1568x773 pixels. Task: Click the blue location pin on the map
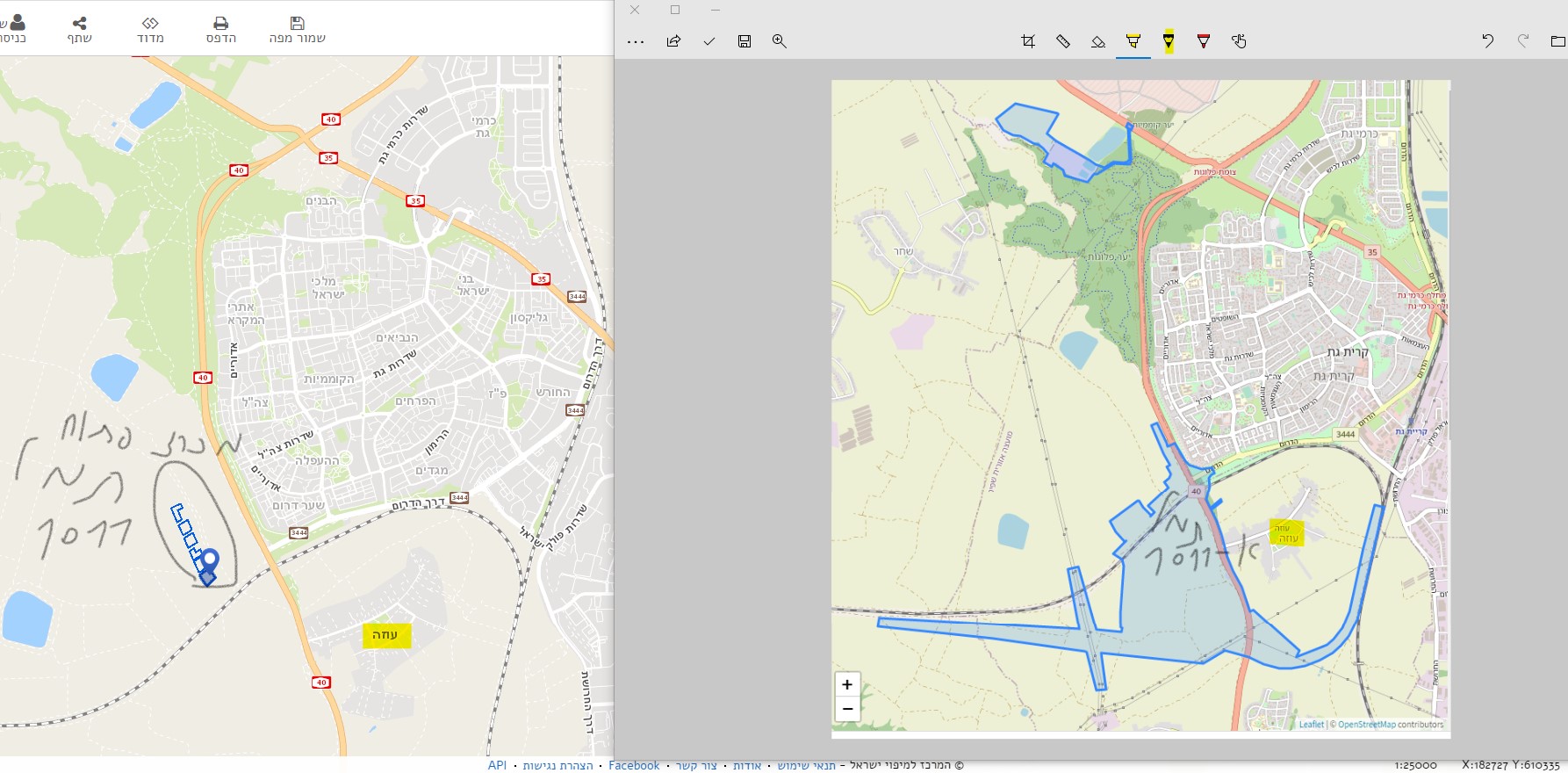209,561
